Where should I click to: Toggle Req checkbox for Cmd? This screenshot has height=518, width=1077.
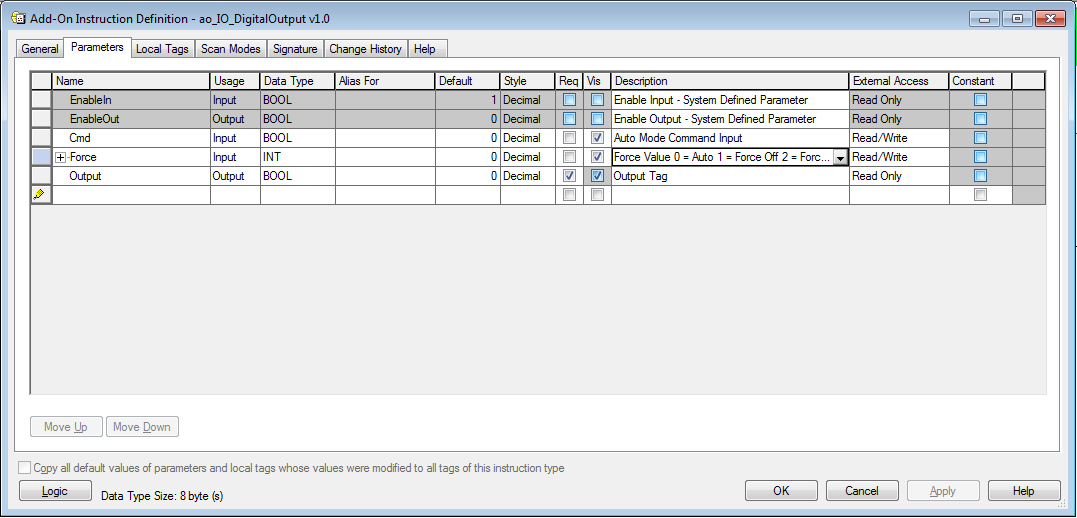click(569, 137)
